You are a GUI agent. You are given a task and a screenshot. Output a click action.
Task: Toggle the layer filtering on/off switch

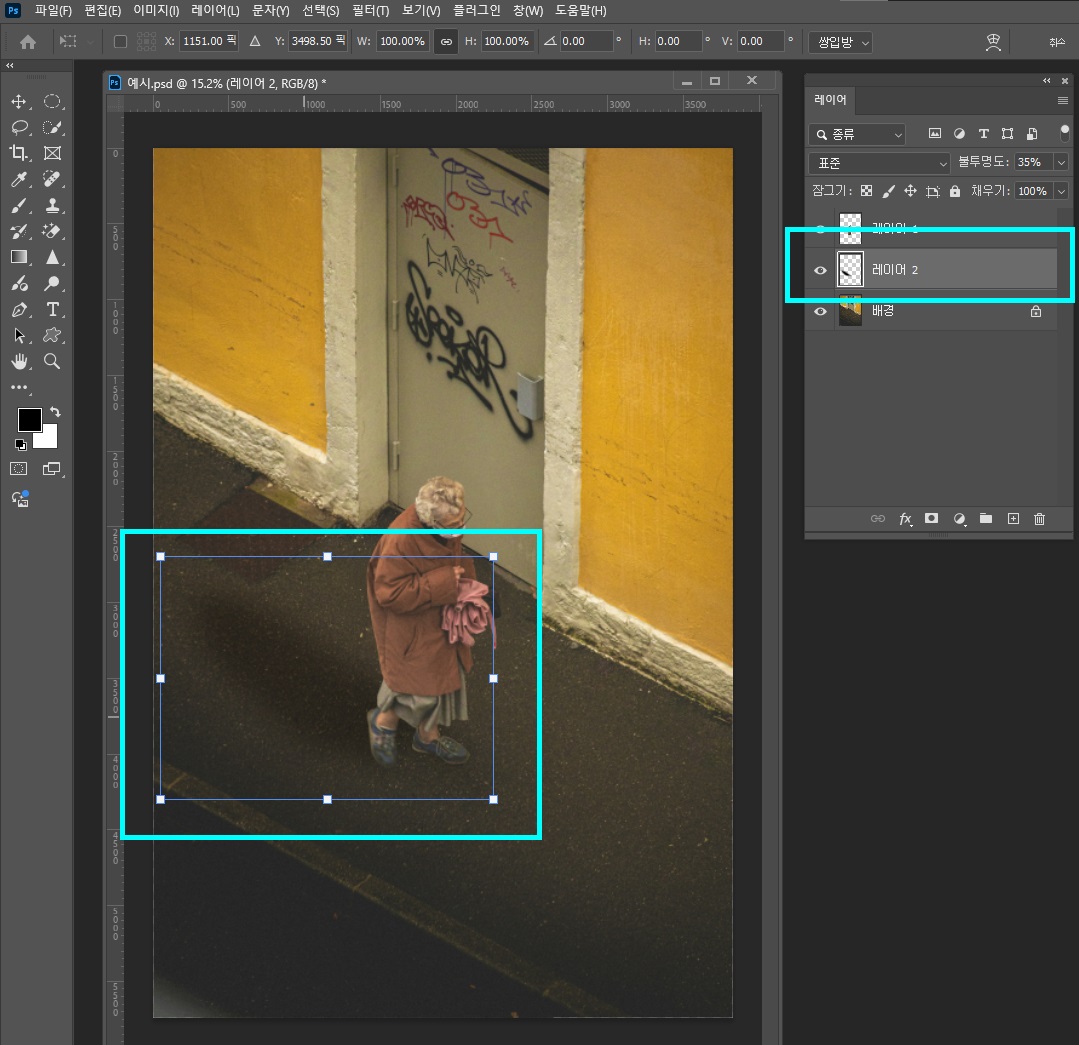point(1065,132)
